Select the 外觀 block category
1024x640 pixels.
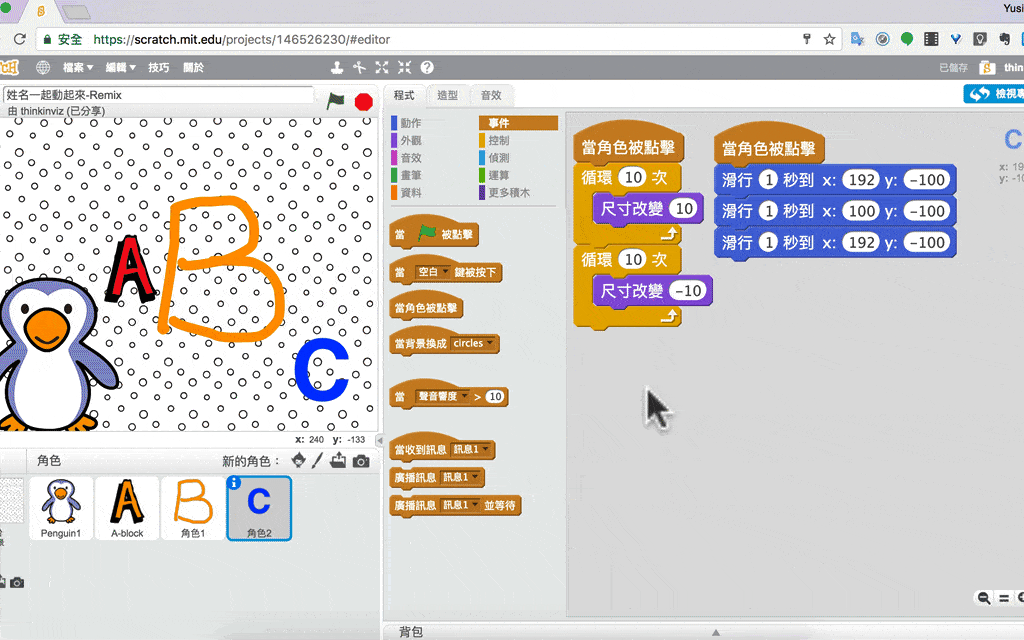tap(411, 140)
